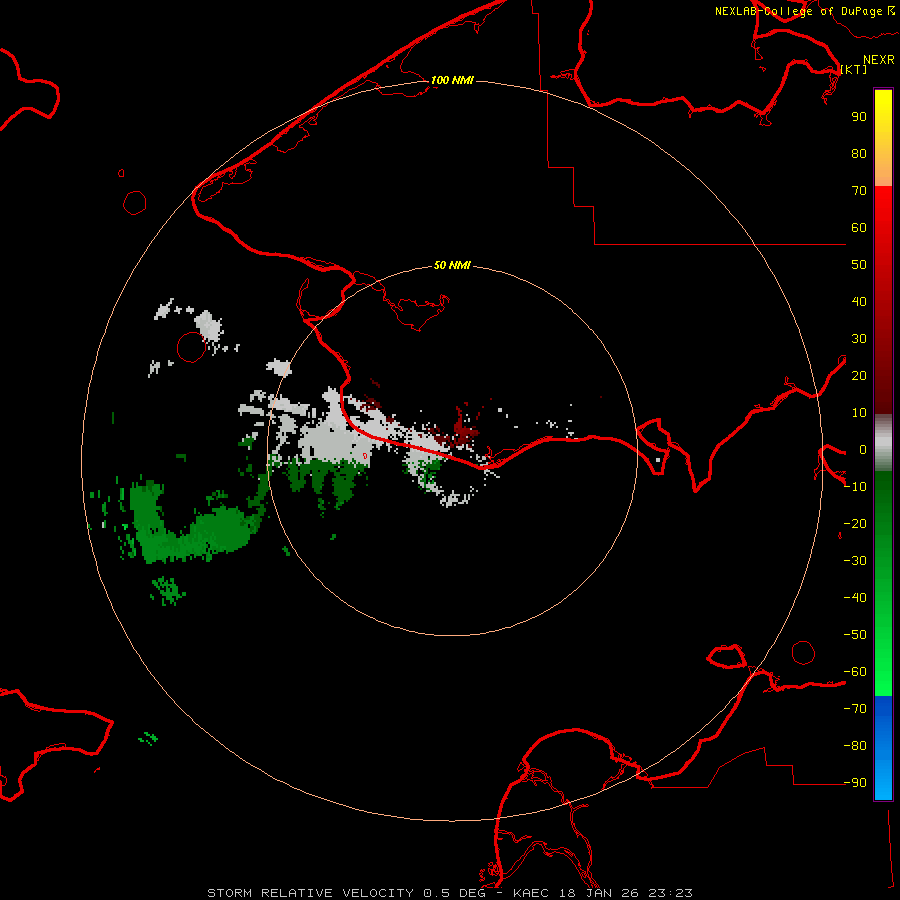Select the -20 scale label
Image resolution: width=900 pixels, height=900 pixels.
(x=855, y=523)
